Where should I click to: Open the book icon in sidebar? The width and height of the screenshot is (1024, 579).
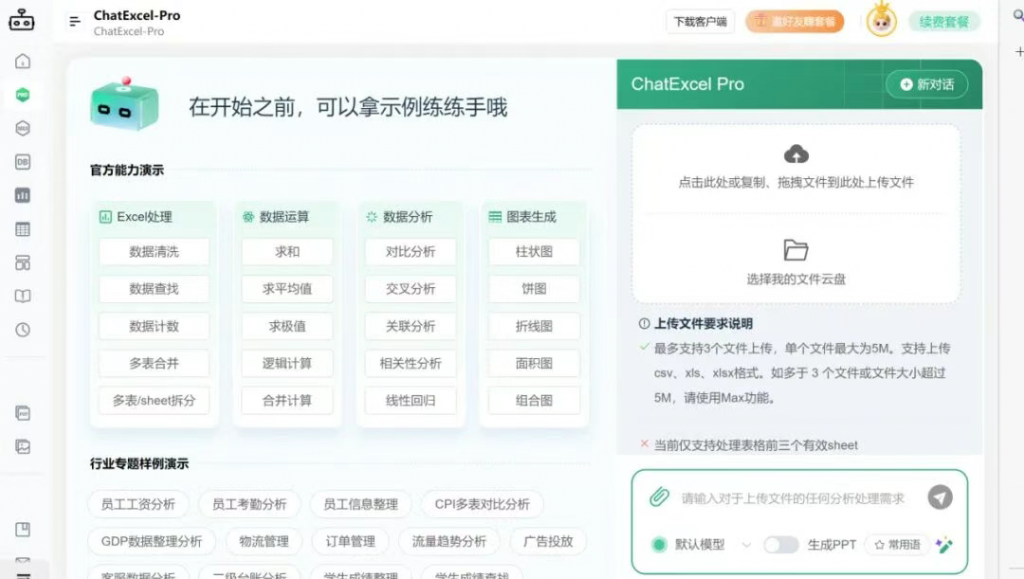[22, 296]
